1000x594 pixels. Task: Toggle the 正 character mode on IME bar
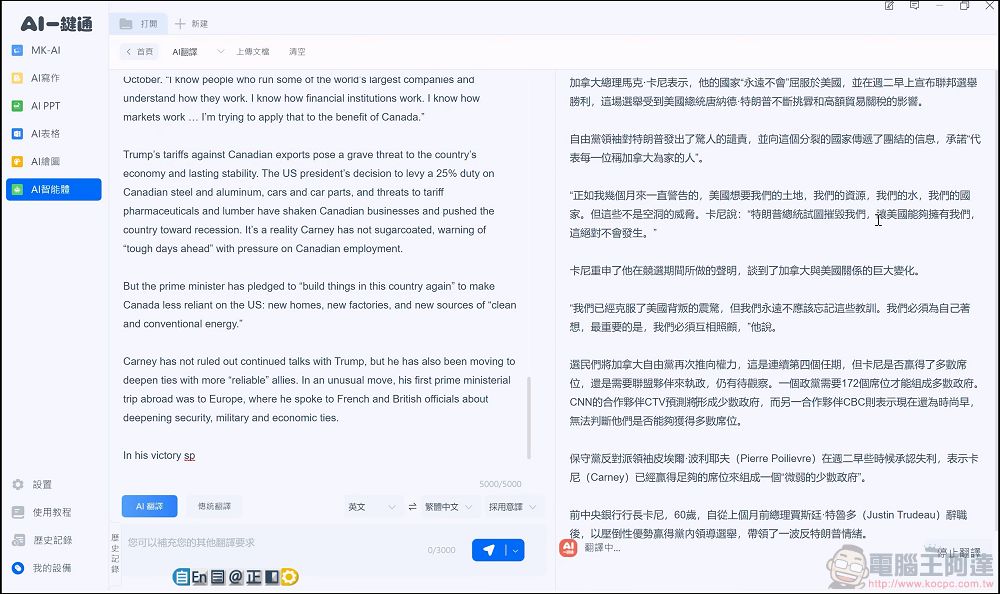coord(253,577)
